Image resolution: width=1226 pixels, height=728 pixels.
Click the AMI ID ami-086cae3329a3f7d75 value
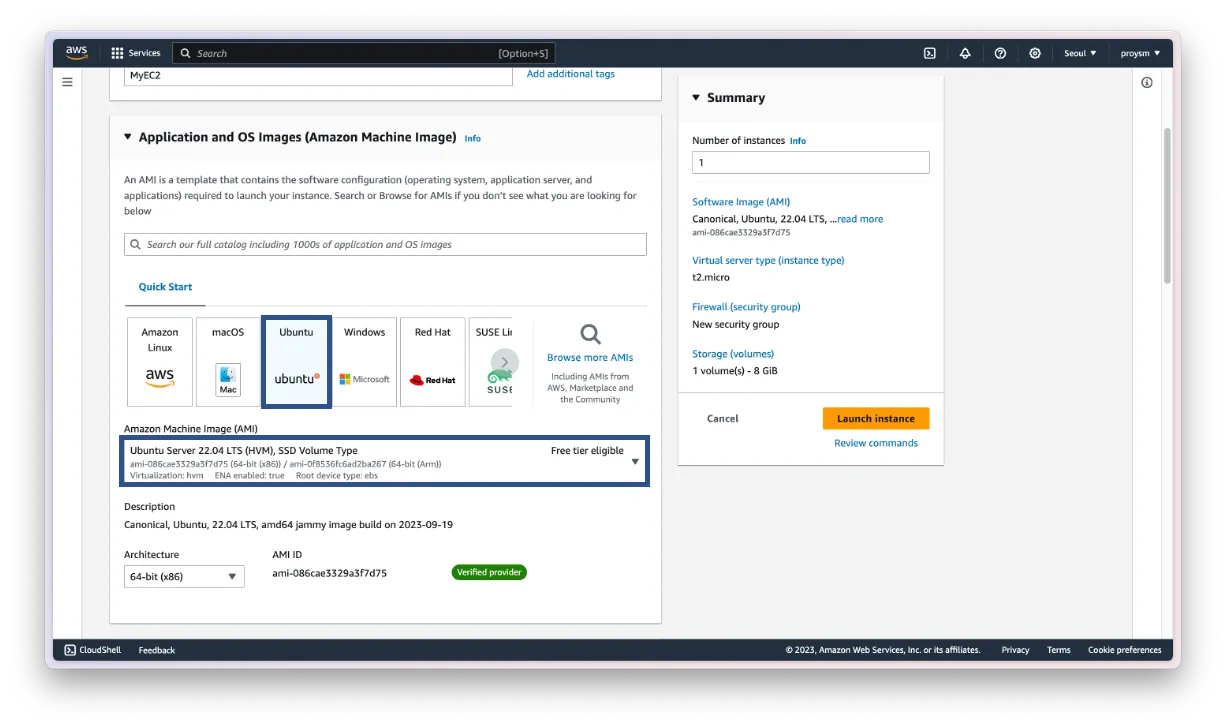tap(330, 574)
